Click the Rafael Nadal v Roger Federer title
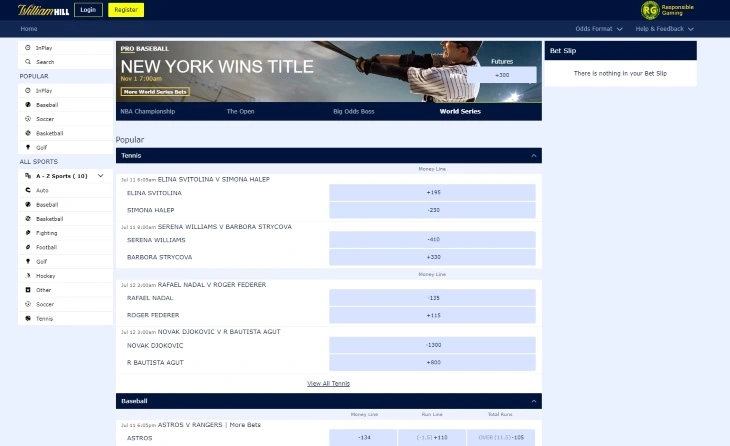The height and width of the screenshot is (446, 730). pos(212,284)
